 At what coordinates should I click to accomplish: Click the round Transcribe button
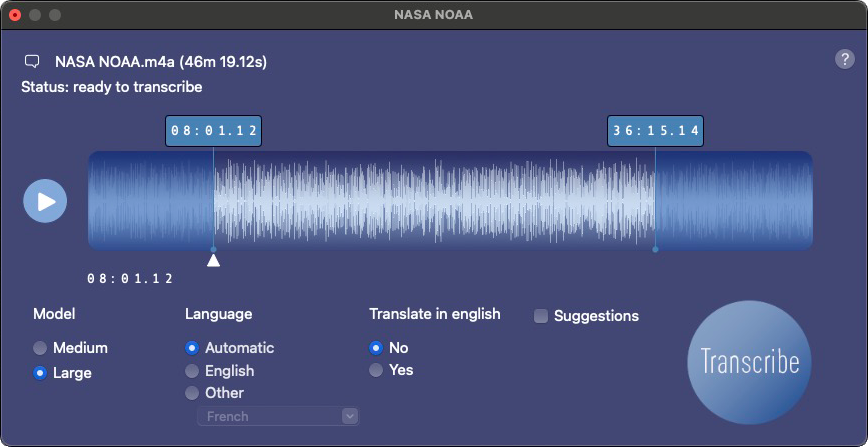coord(750,362)
